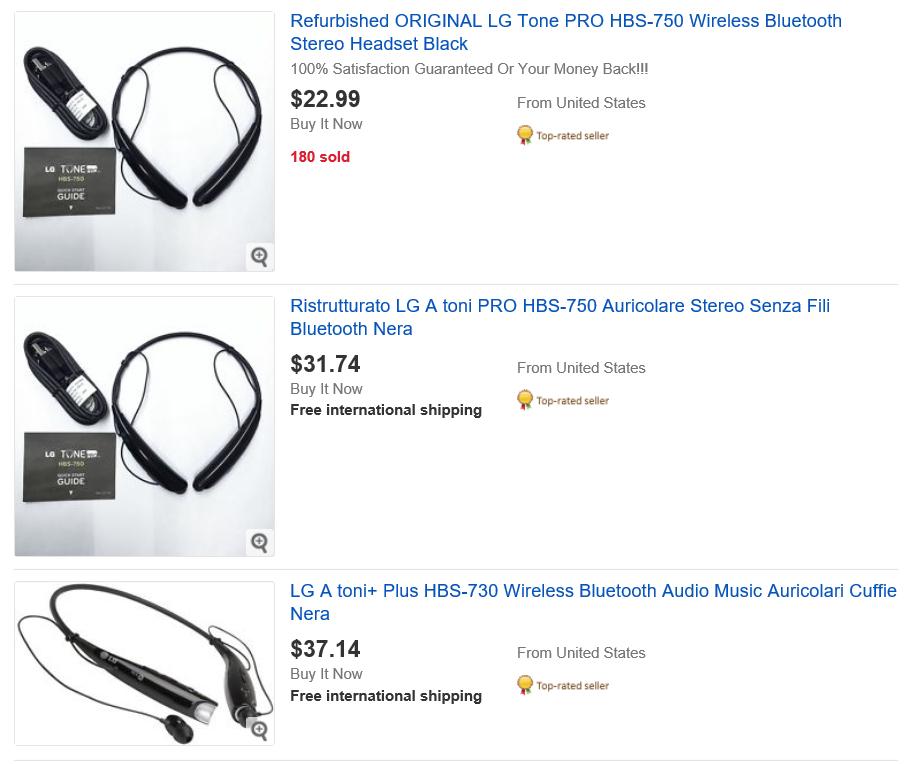Click the red 180 sold text
This screenshot has width=914, height=764.
320,157
